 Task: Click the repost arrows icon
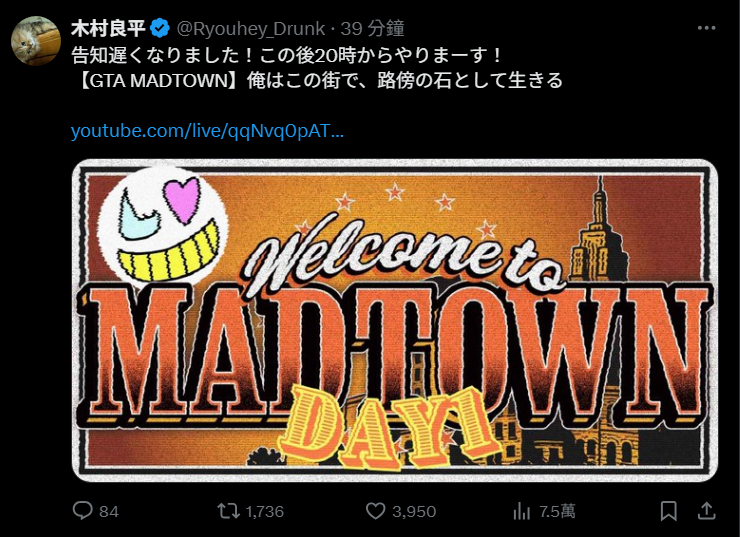pyautogui.click(x=228, y=511)
